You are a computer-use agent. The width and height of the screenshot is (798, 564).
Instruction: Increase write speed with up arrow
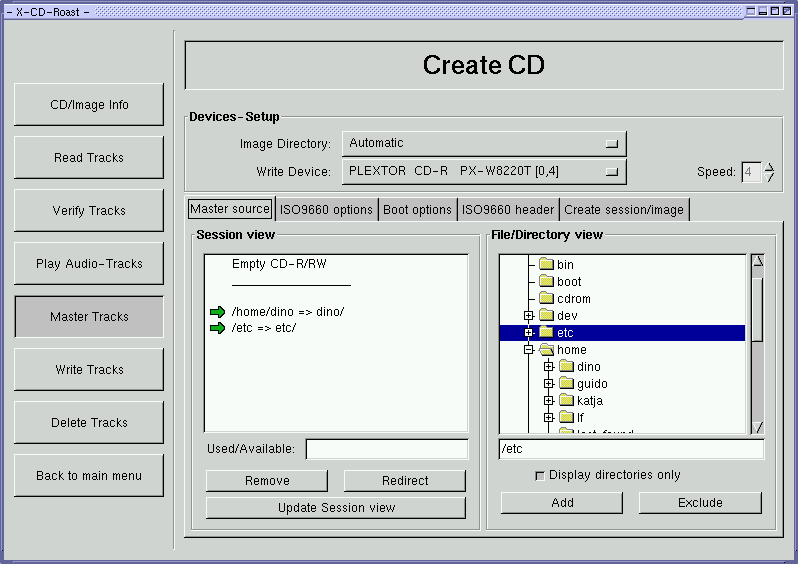point(769,166)
